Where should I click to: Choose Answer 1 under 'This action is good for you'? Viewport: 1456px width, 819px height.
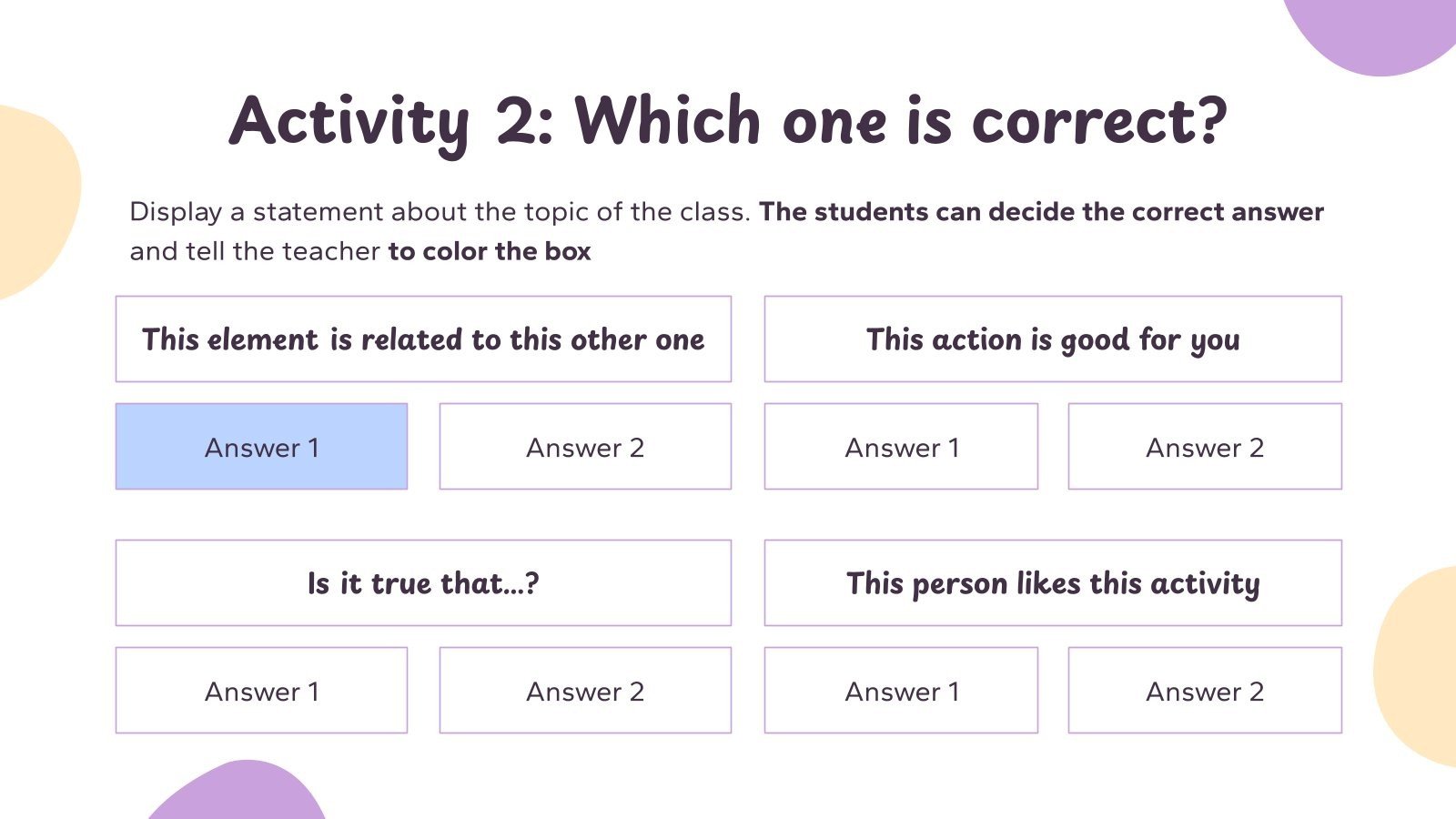click(901, 447)
